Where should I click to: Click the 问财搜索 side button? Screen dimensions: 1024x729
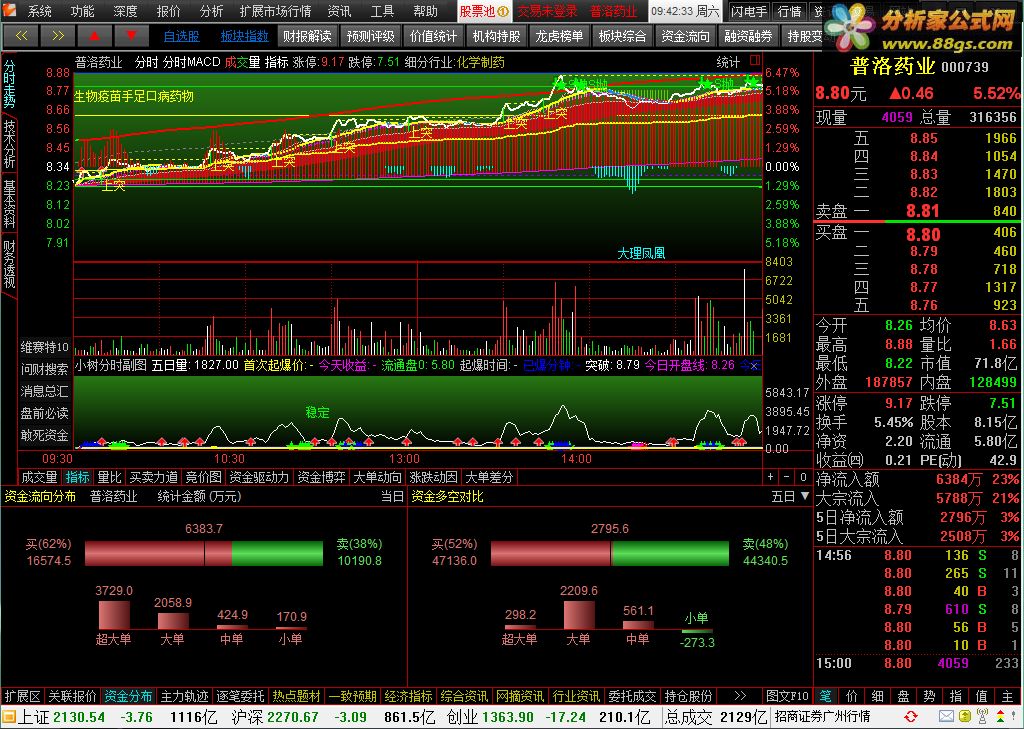[44, 369]
